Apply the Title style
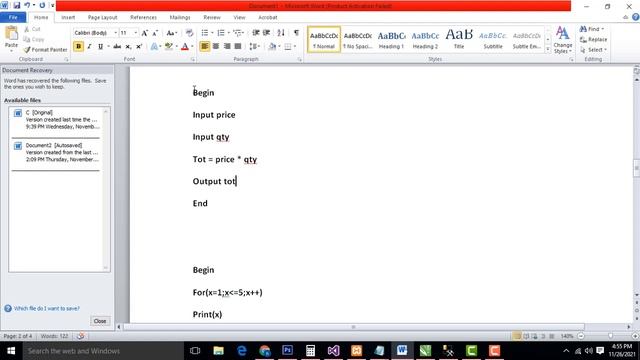The image size is (640, 360). [x=459, y=40]
